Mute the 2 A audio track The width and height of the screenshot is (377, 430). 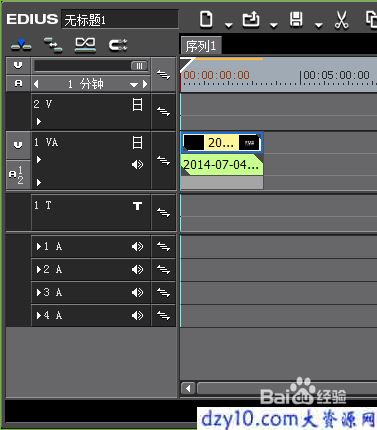coord(137,269)
